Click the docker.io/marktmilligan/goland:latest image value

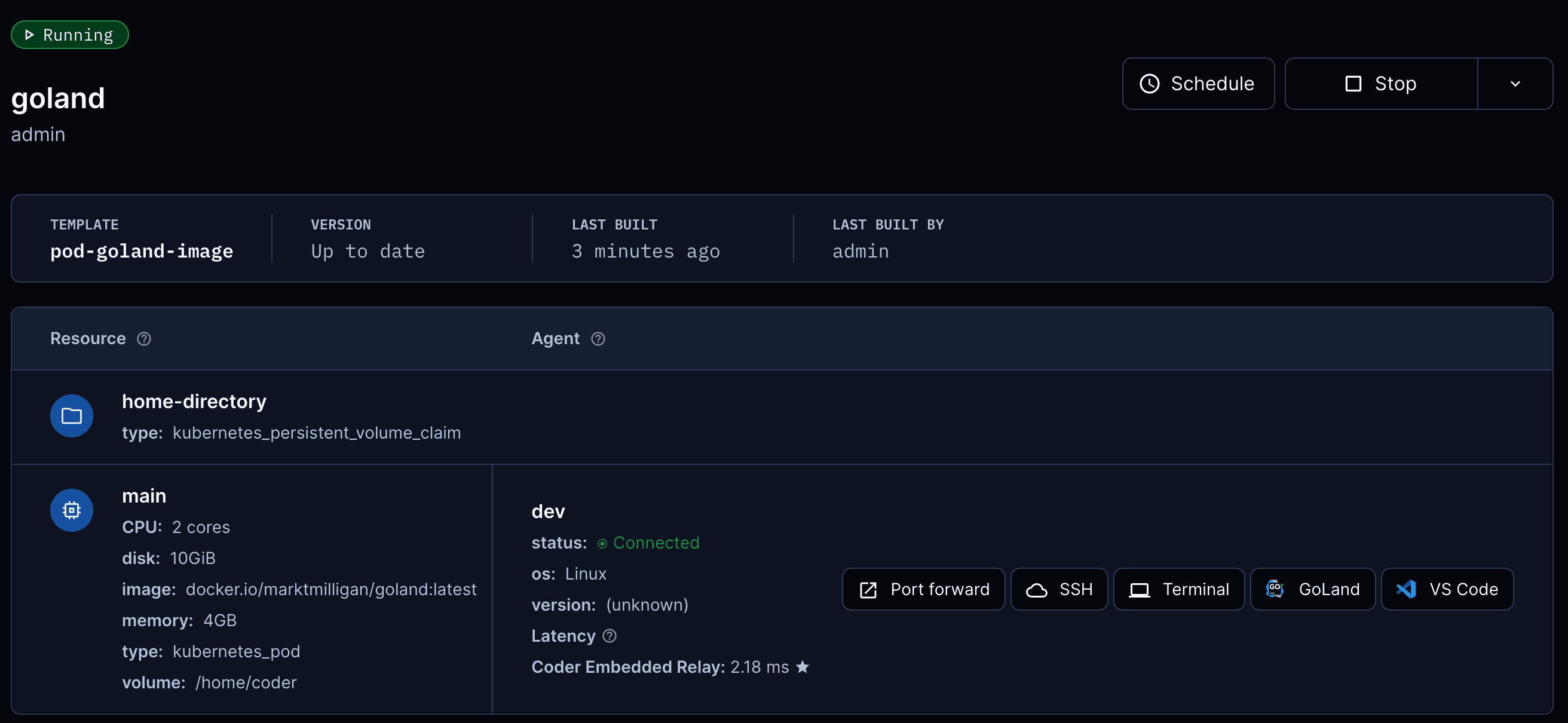tap(330, 589)
